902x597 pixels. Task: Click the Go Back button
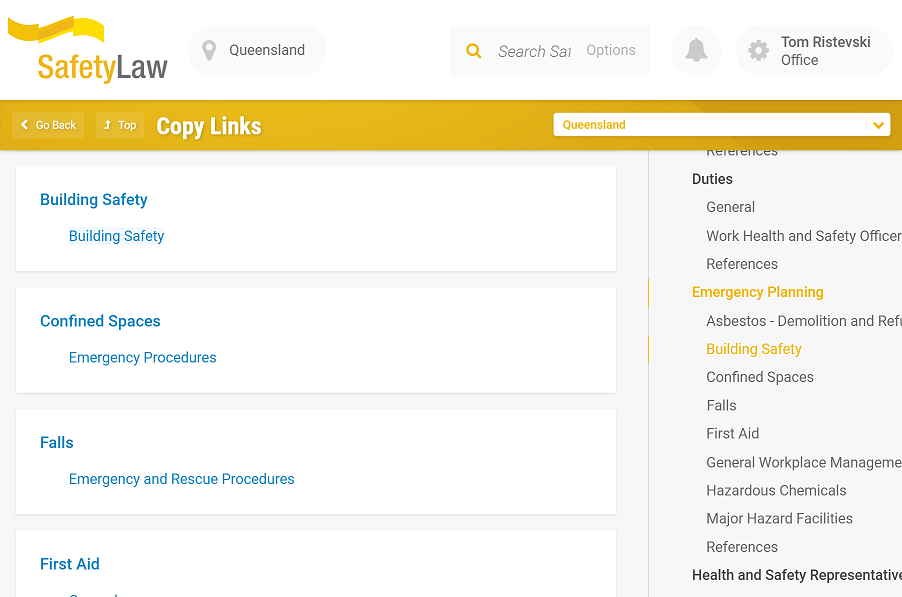click(x=48, y=125)
